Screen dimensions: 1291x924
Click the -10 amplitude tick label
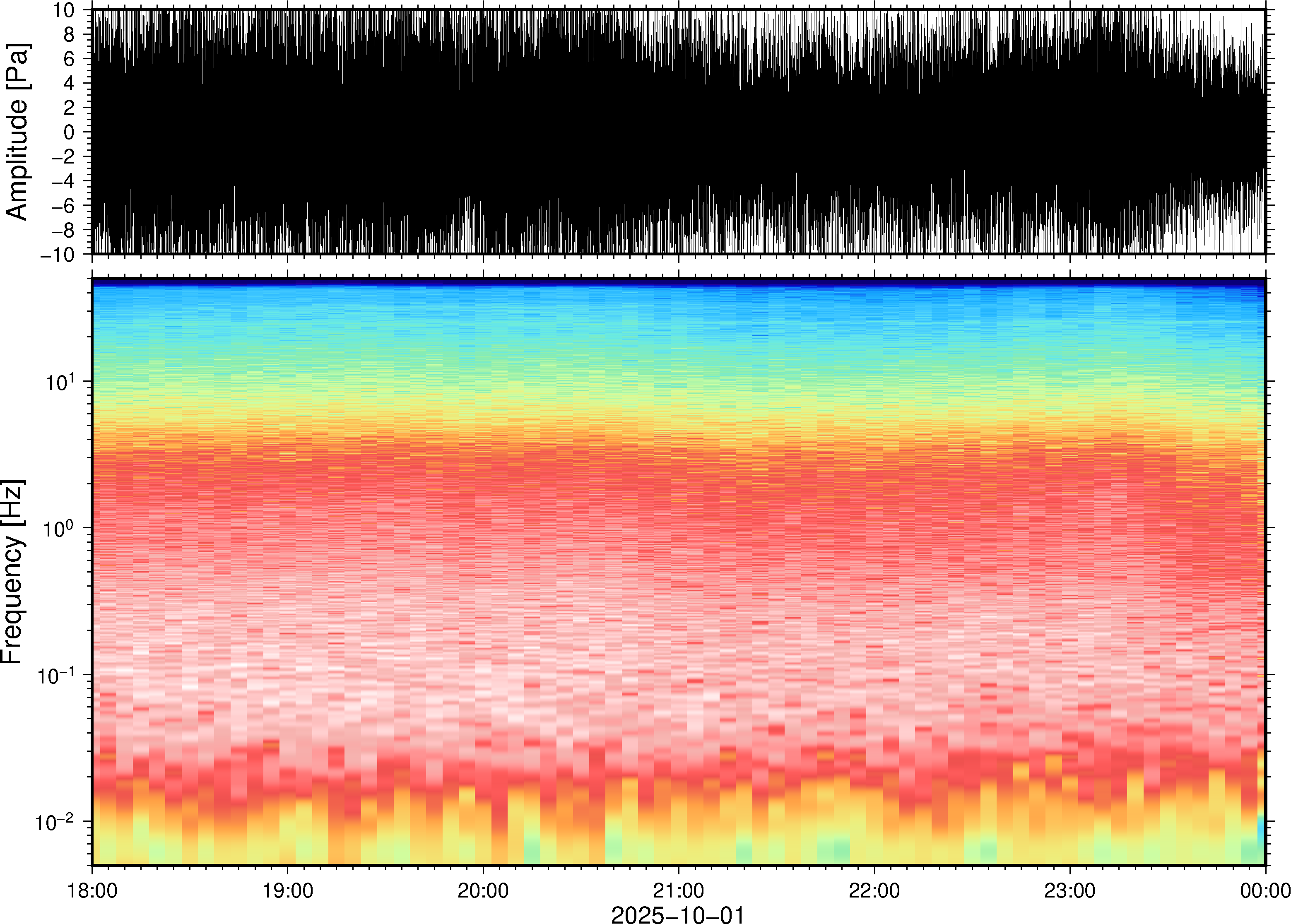(58, 255)
